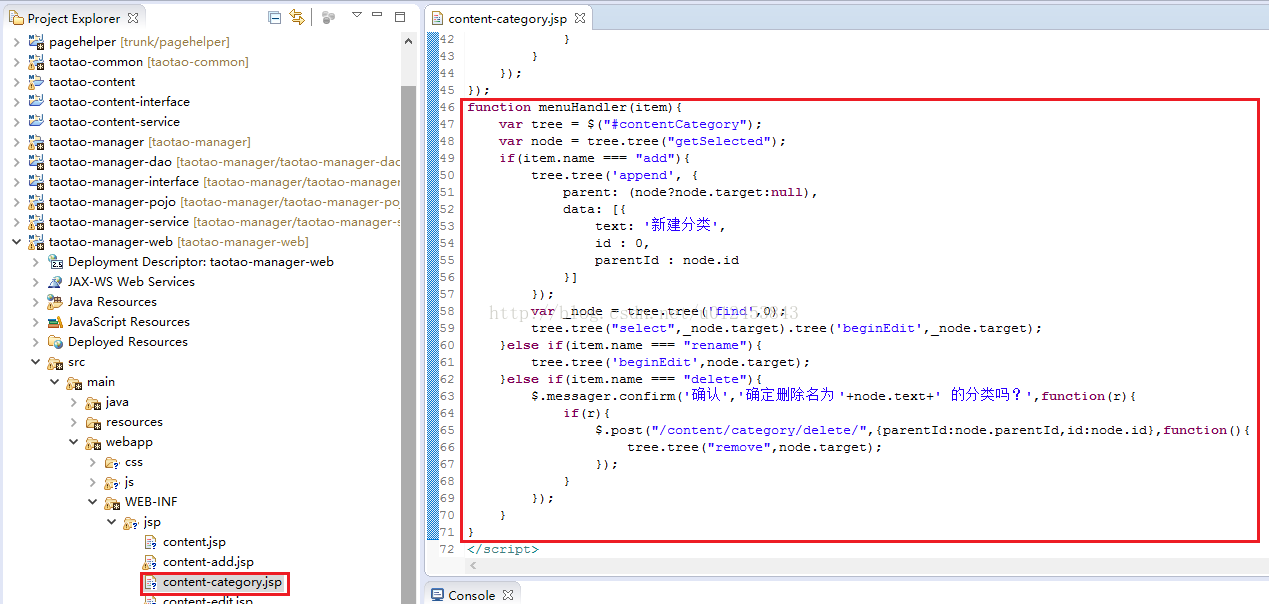Close the Project Explorer tab
Screen dimensions: 1269x604
(134, 18)
